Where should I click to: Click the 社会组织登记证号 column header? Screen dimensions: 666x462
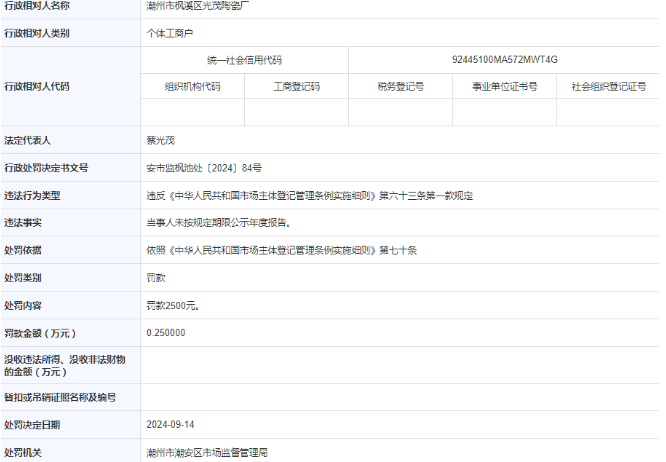609,87
